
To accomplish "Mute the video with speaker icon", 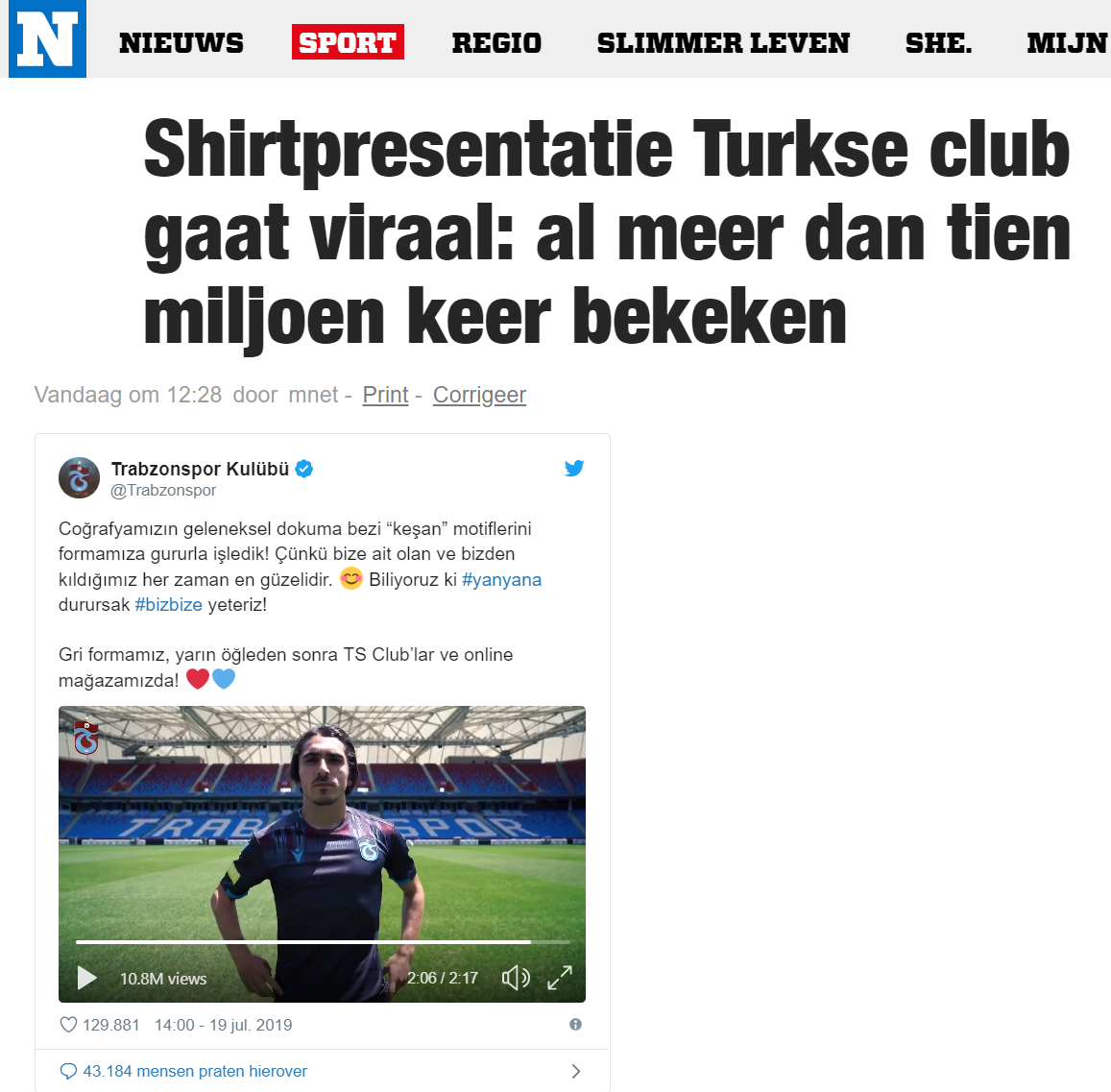I will [516, 978].
